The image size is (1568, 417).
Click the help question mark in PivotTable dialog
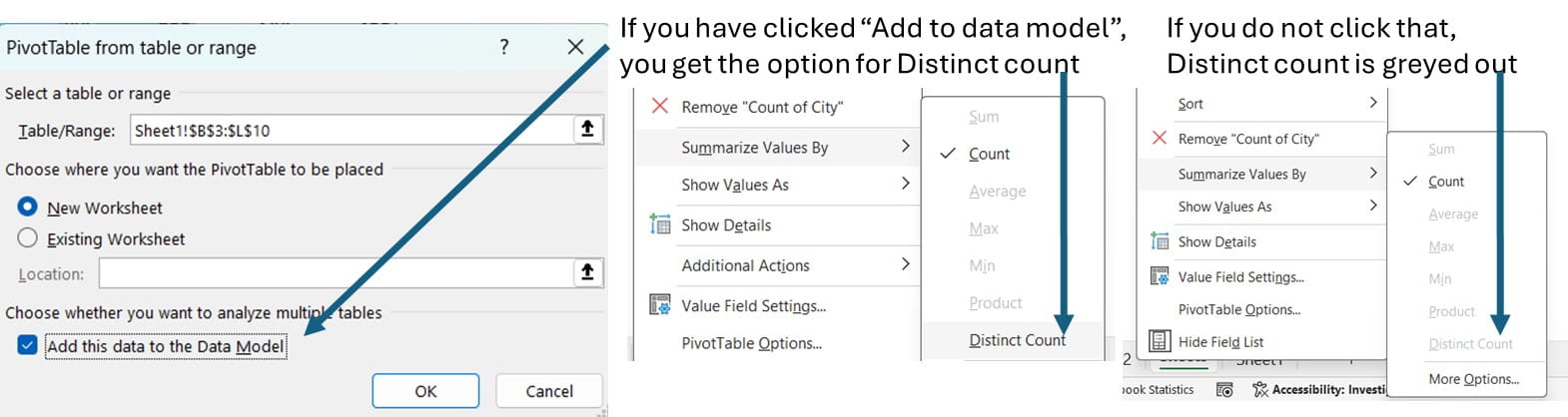tap(504, 47)
